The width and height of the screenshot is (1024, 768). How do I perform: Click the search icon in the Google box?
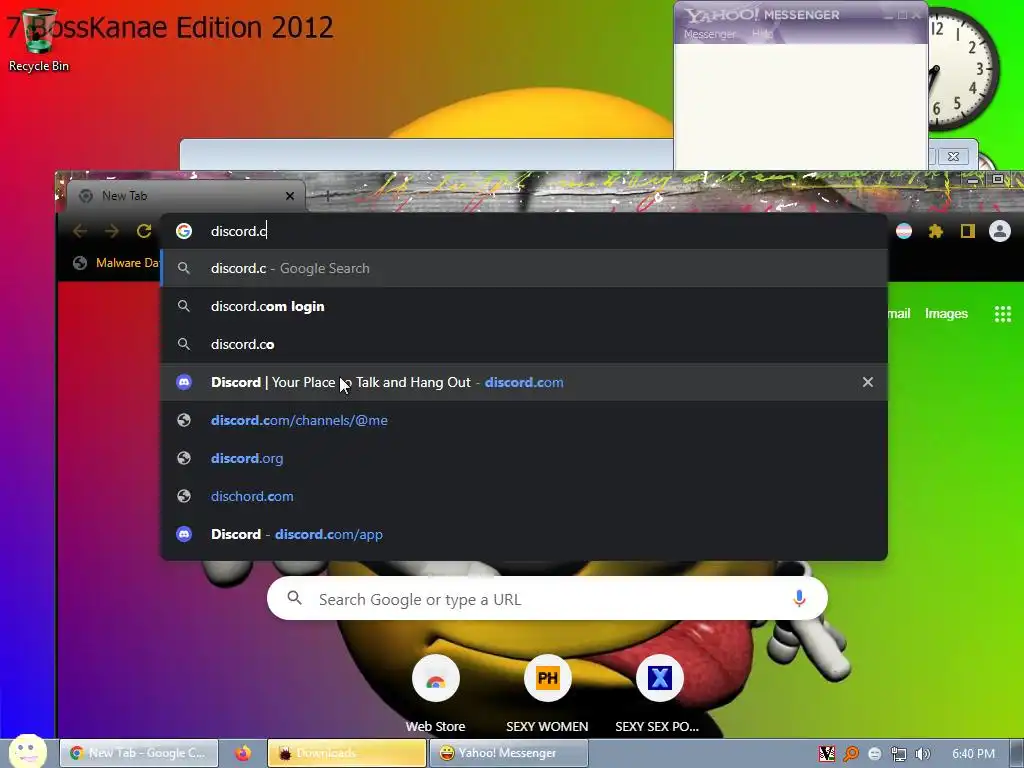click(x=295, y=598)
